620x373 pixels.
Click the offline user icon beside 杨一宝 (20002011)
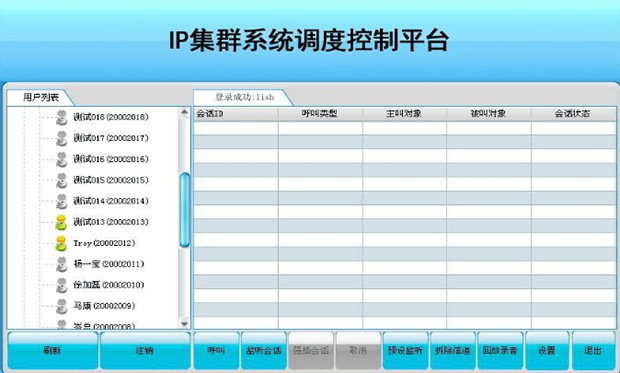61,264
